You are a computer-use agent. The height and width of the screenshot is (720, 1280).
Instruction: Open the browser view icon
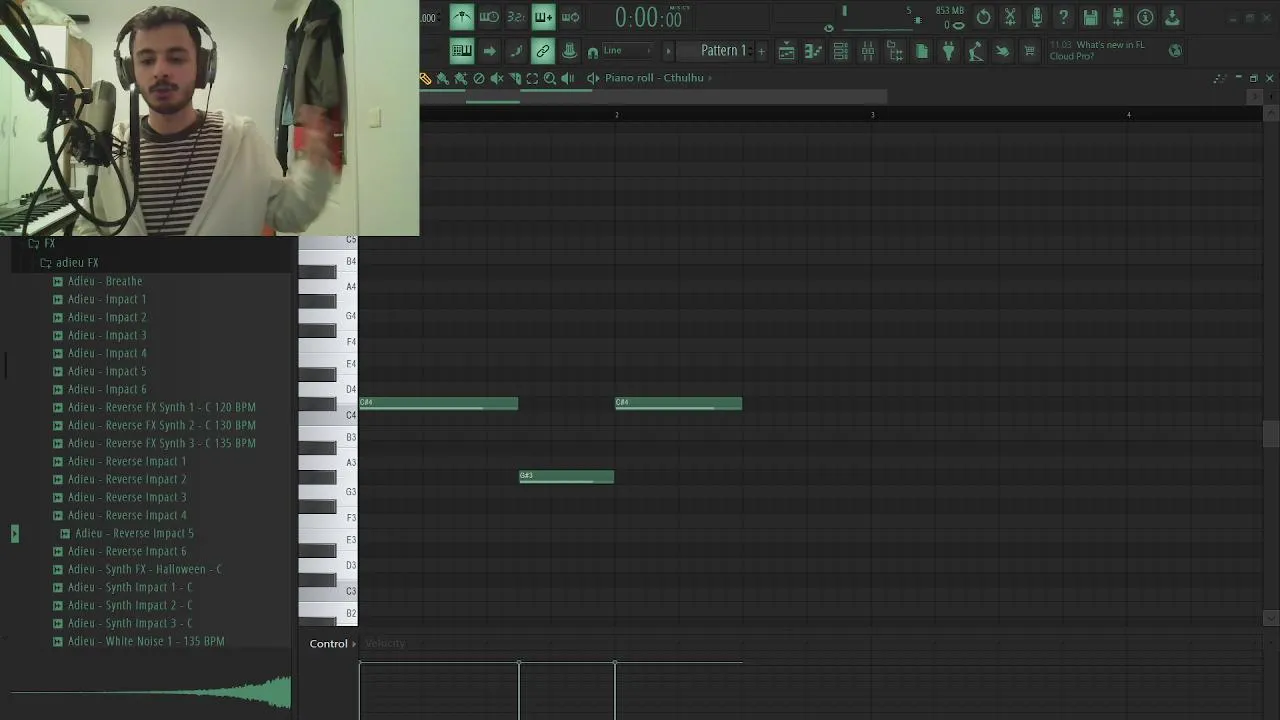(x=894, y=51)
